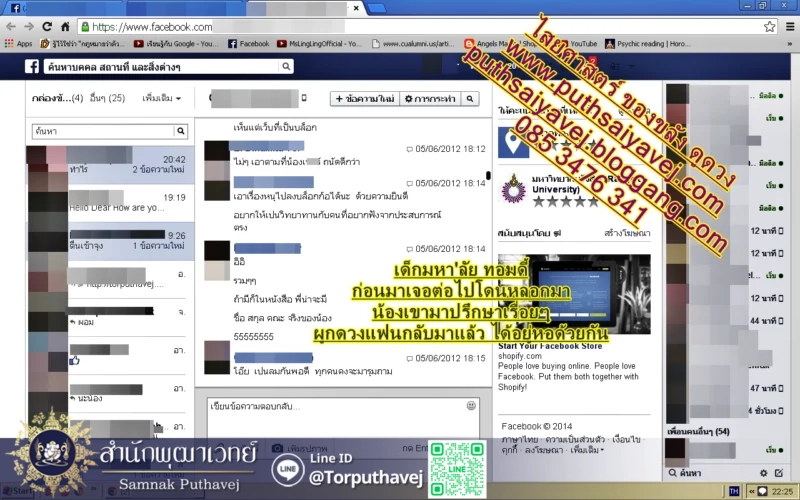
Task: Open the Facebook bookmark
Action: (248, 44)
